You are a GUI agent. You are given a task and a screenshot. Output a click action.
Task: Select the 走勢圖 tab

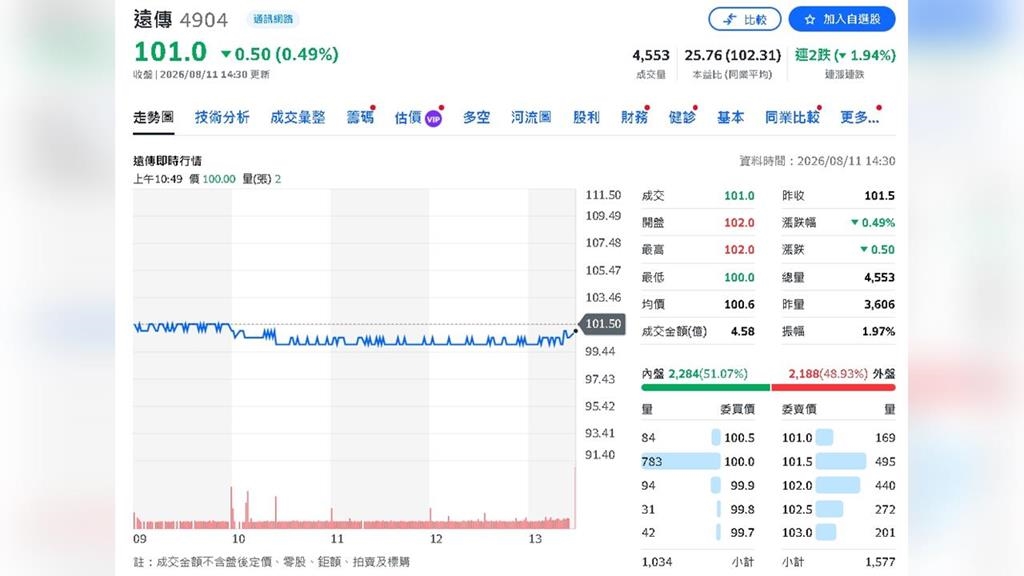153,118
